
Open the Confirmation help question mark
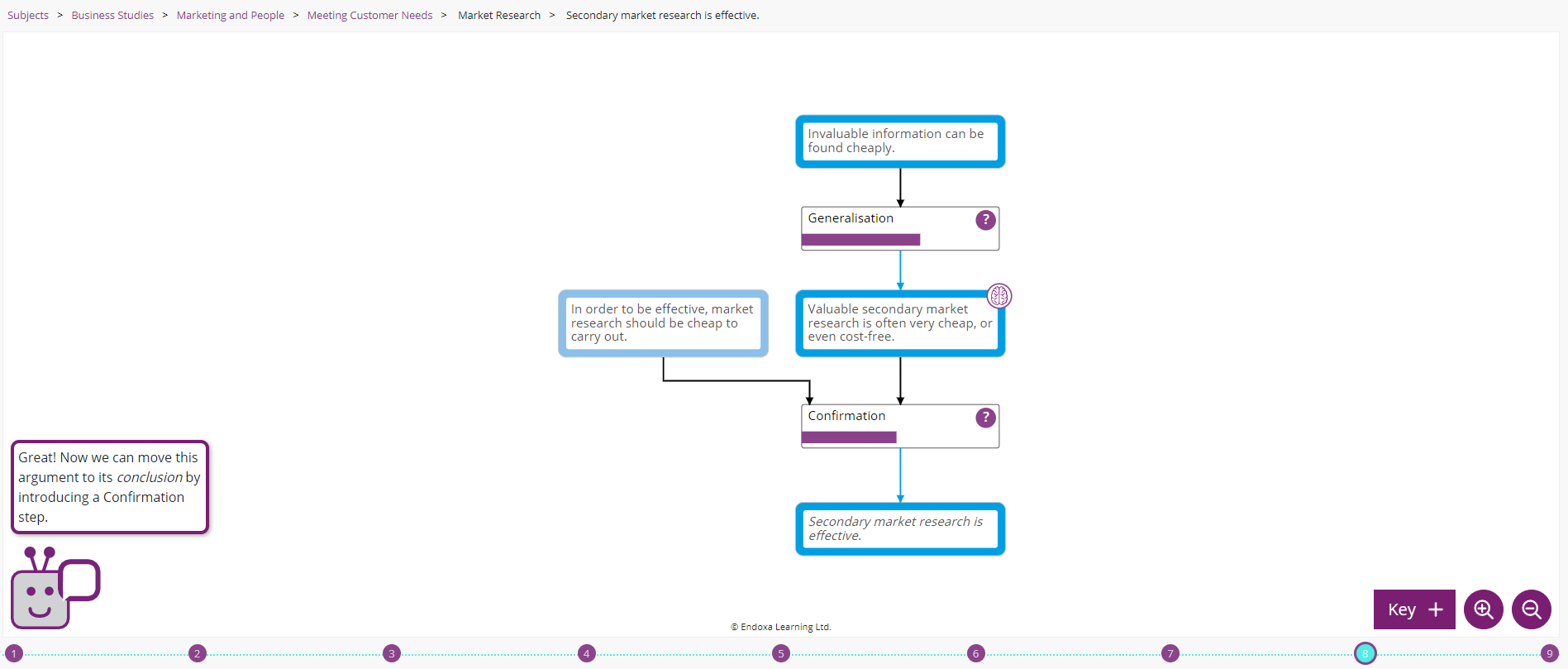(985, 418)
